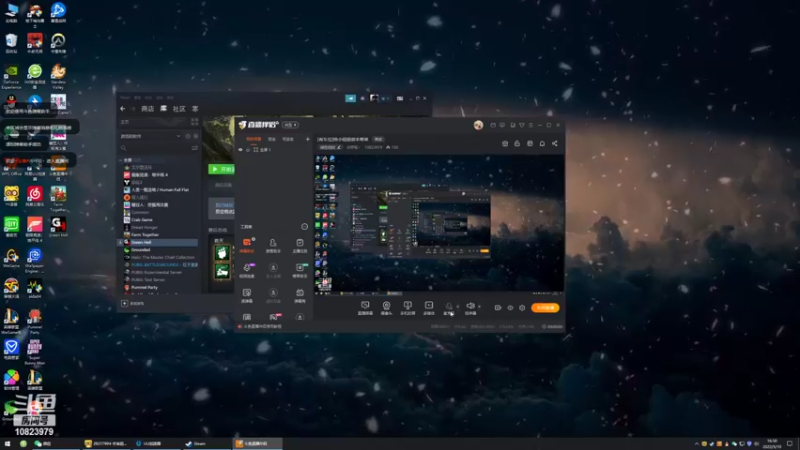Click the notification bell icon in Douyu header
This screenshot has width=800, height=450.
click(x=542, y=144)
